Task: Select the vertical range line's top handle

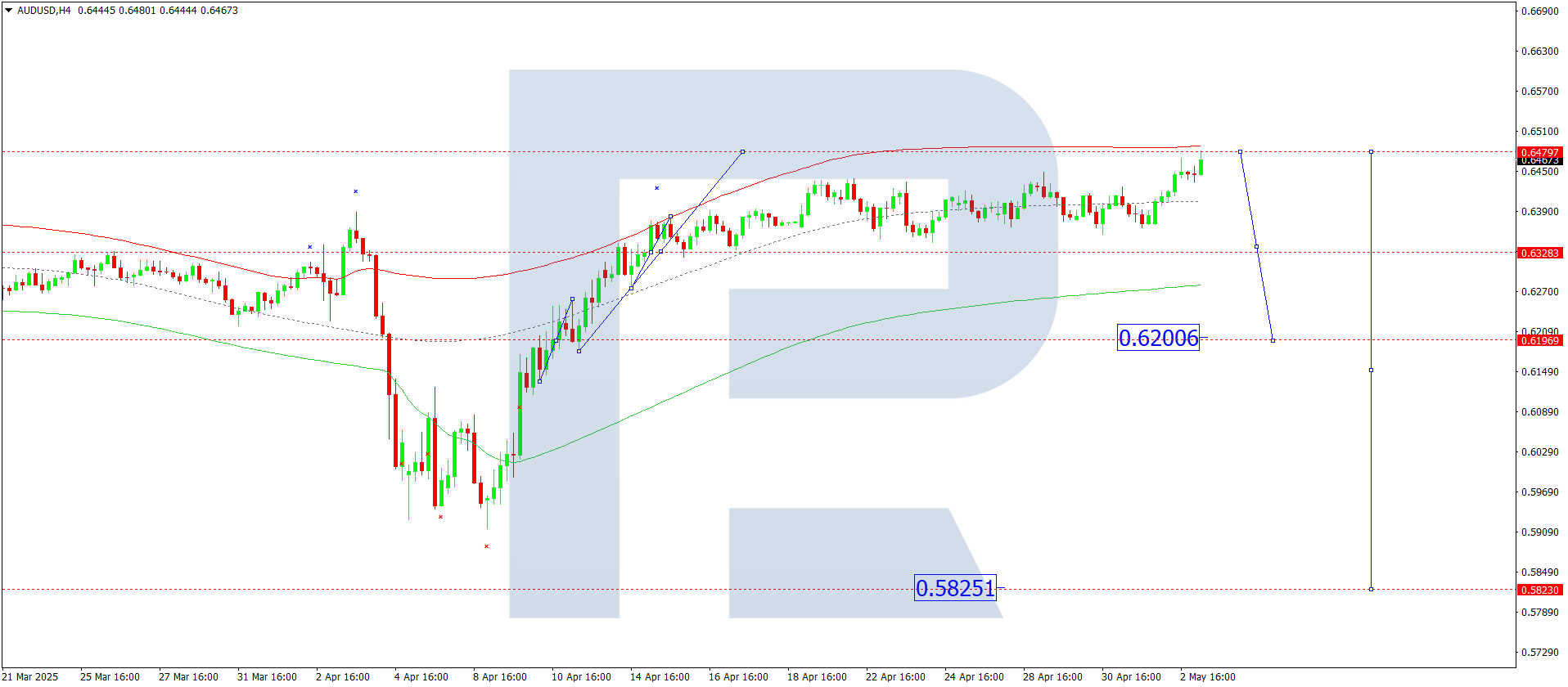Action: click(x=1371, y=152)
